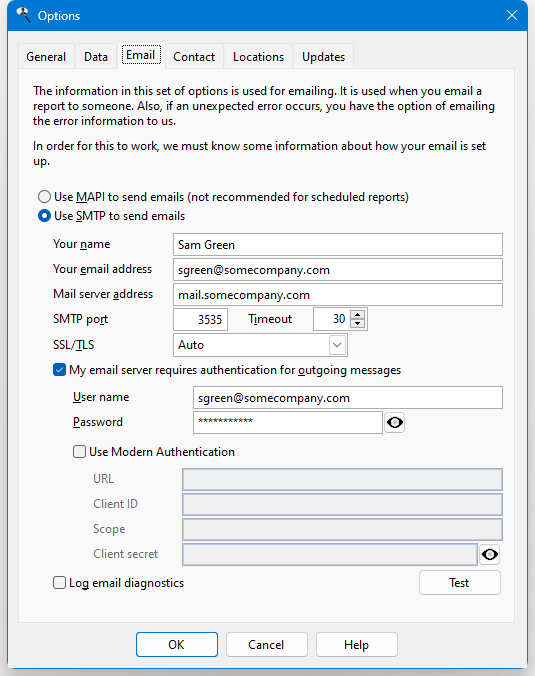This screenshot has height=676, width=535.
Task: Open the Locations tab
Action: tap(258, 57)
